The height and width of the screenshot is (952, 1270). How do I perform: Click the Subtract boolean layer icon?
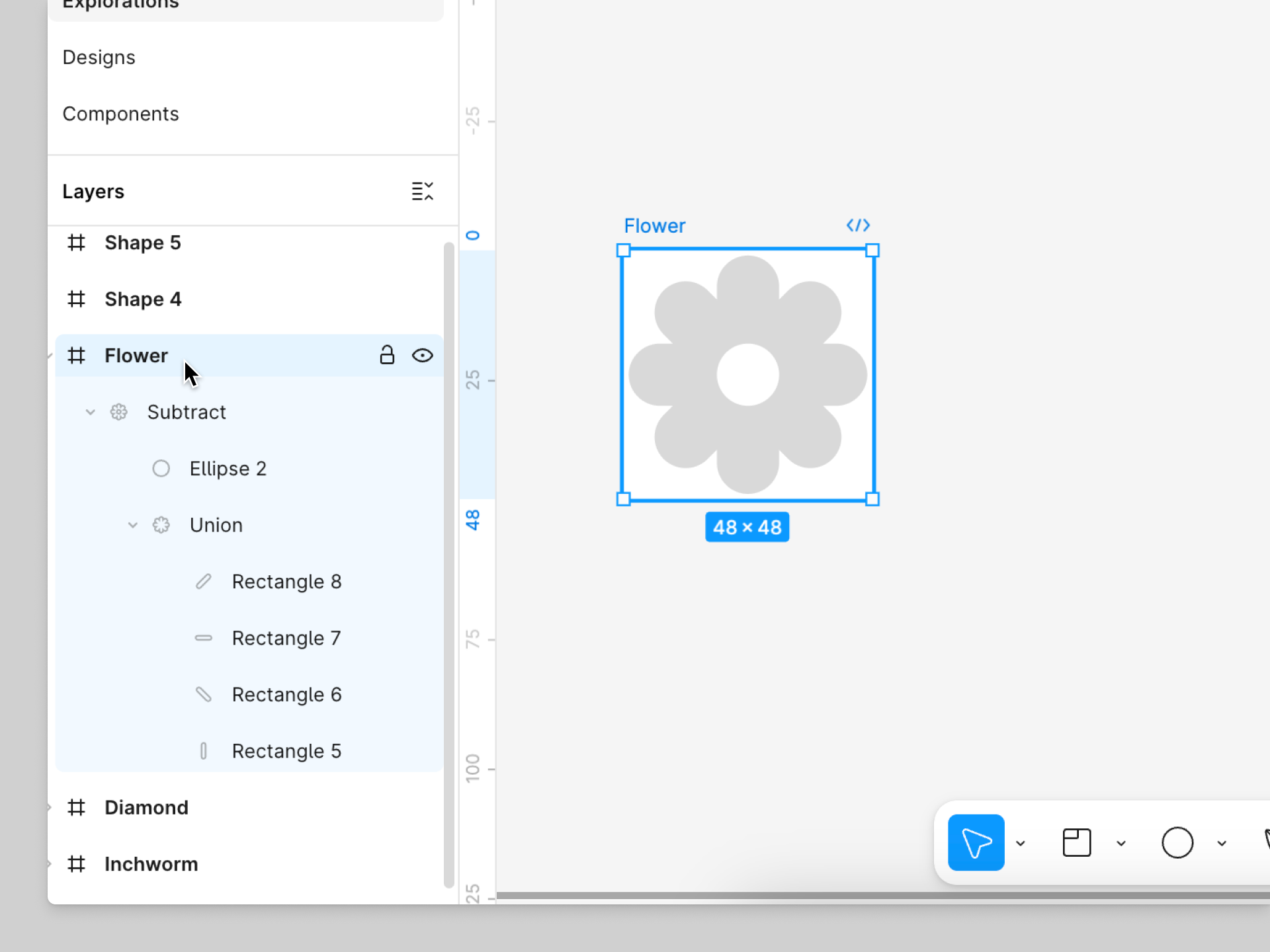point(119,412)
